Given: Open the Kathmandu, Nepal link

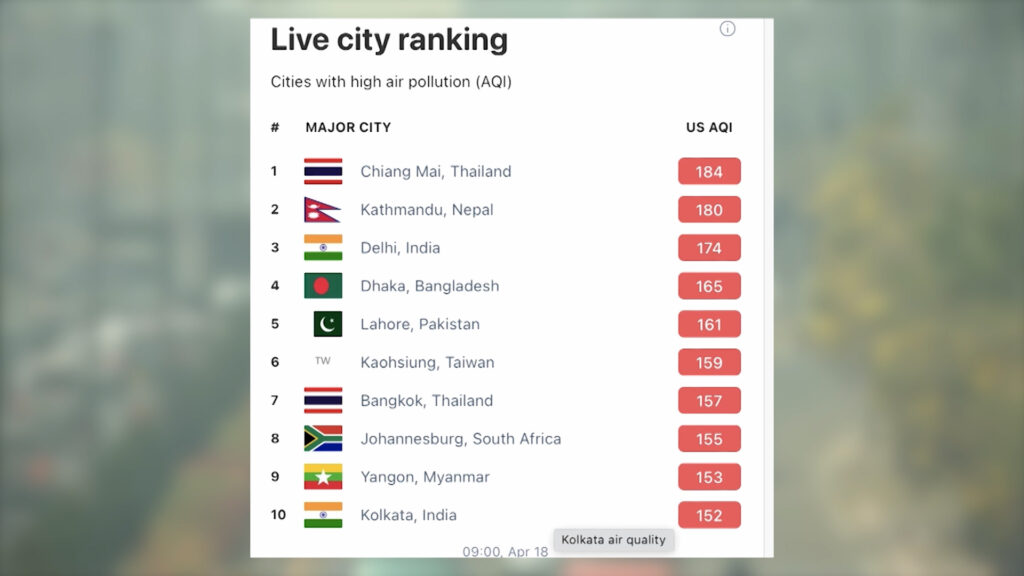Looking at the screenshot, I should point(426,210).
